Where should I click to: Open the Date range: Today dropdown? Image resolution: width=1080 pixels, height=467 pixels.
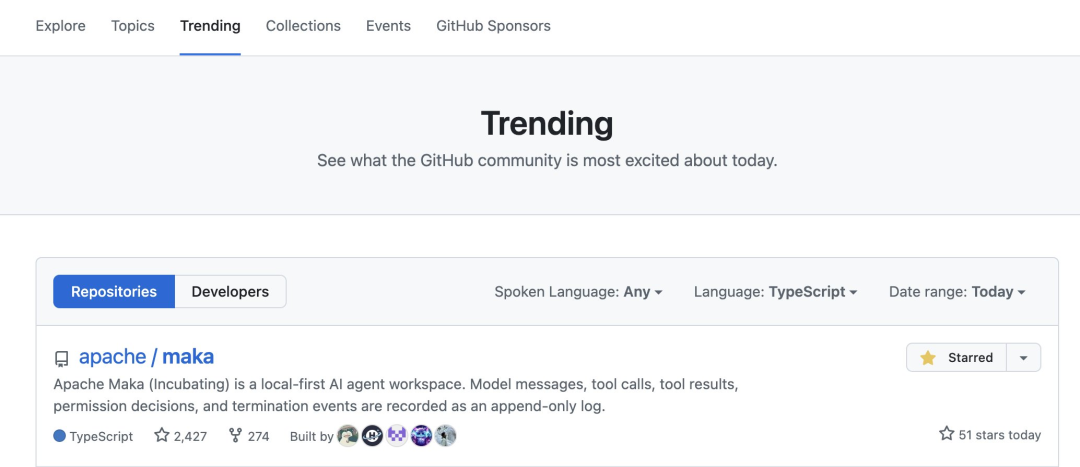(957, 291)
